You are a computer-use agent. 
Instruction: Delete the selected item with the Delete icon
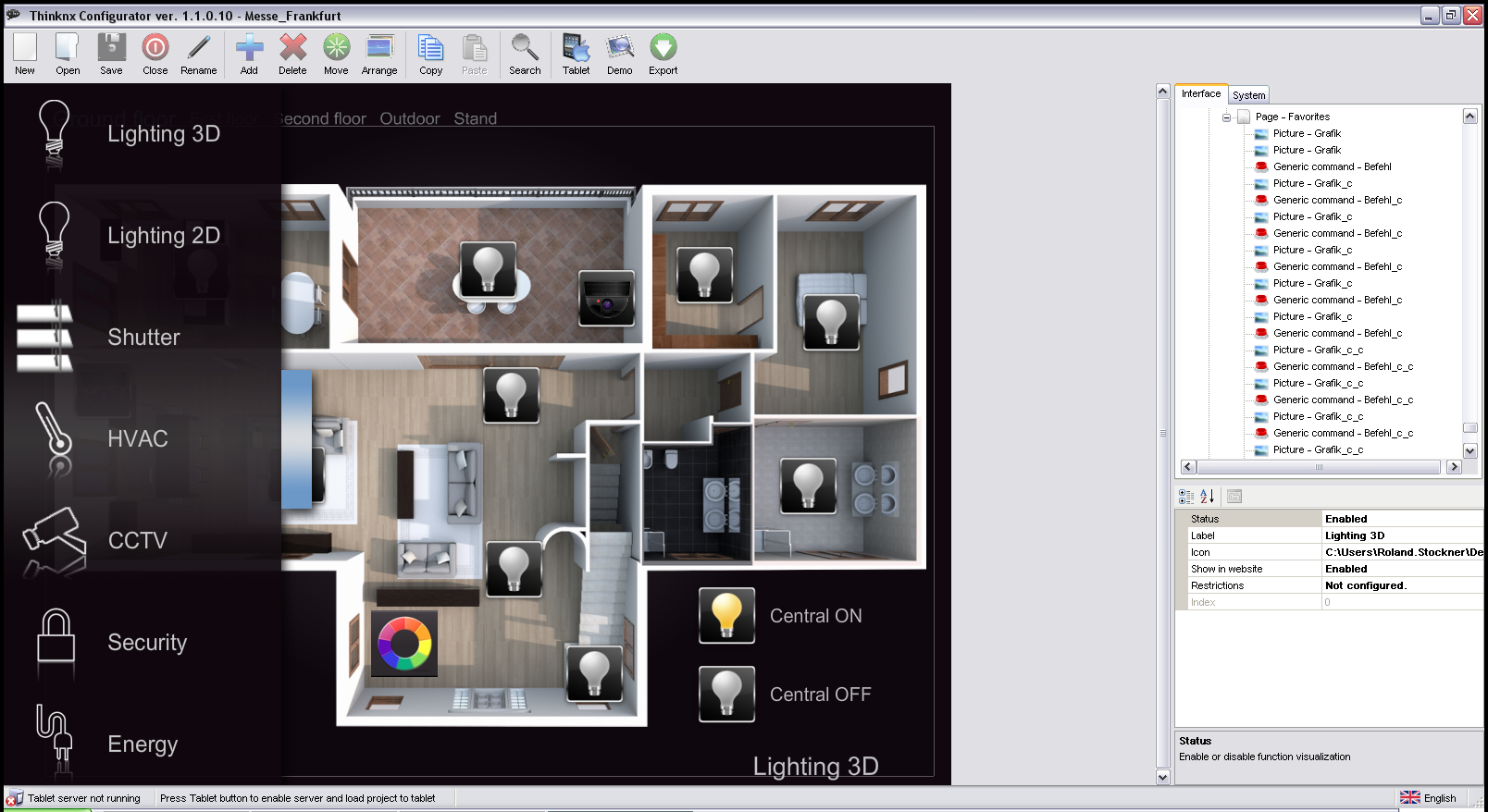292,54
